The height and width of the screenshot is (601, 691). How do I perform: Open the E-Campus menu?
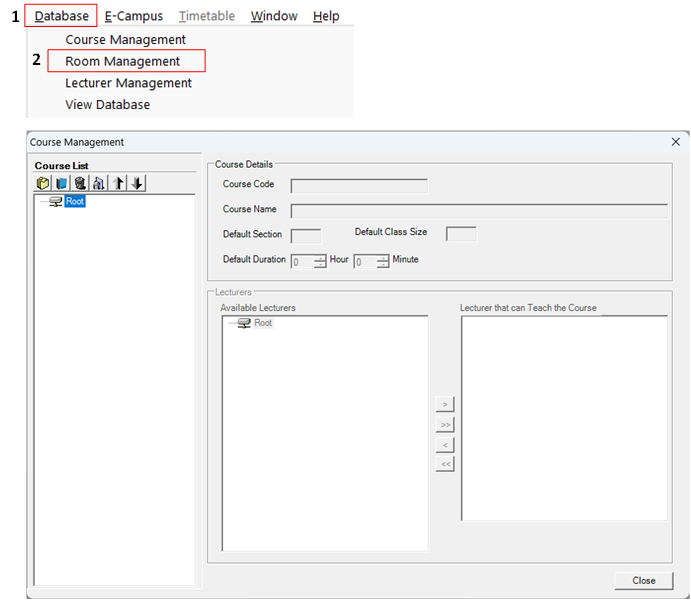tap(134, 16)
